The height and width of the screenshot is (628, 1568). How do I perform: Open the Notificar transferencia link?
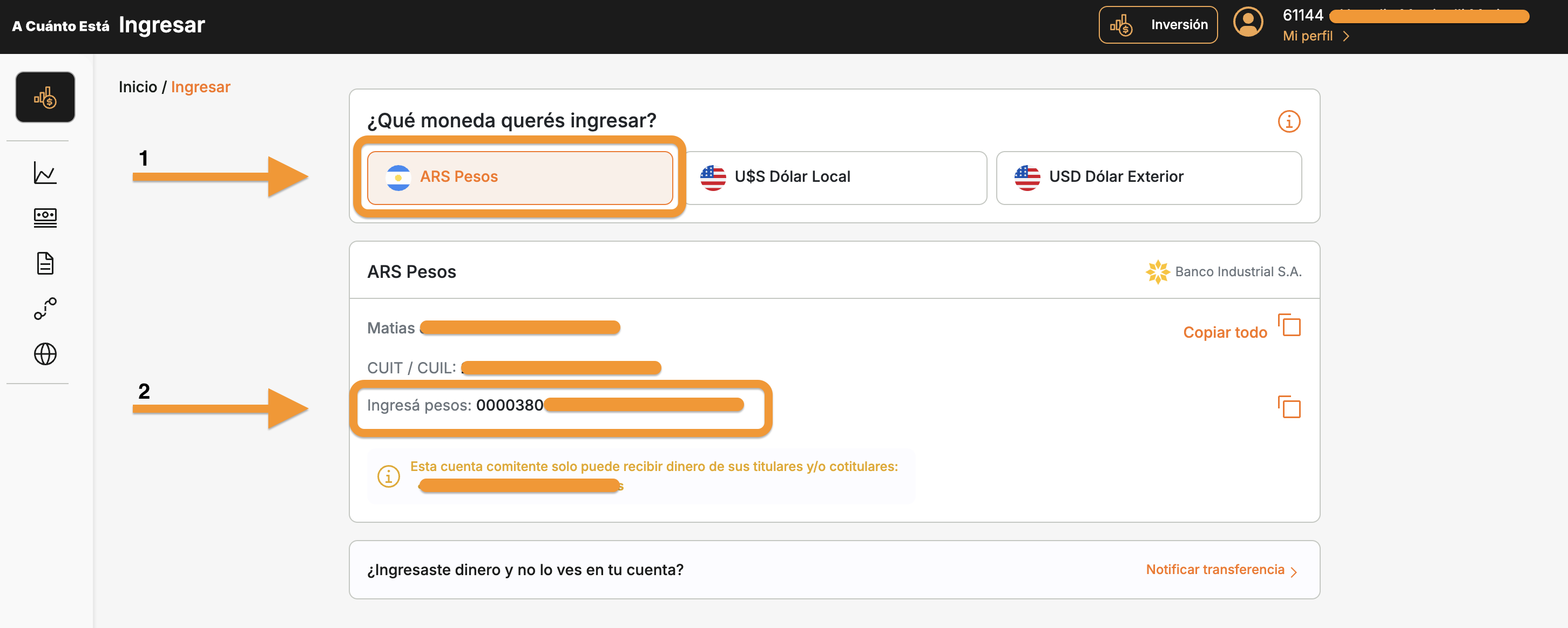[1215, 569]
